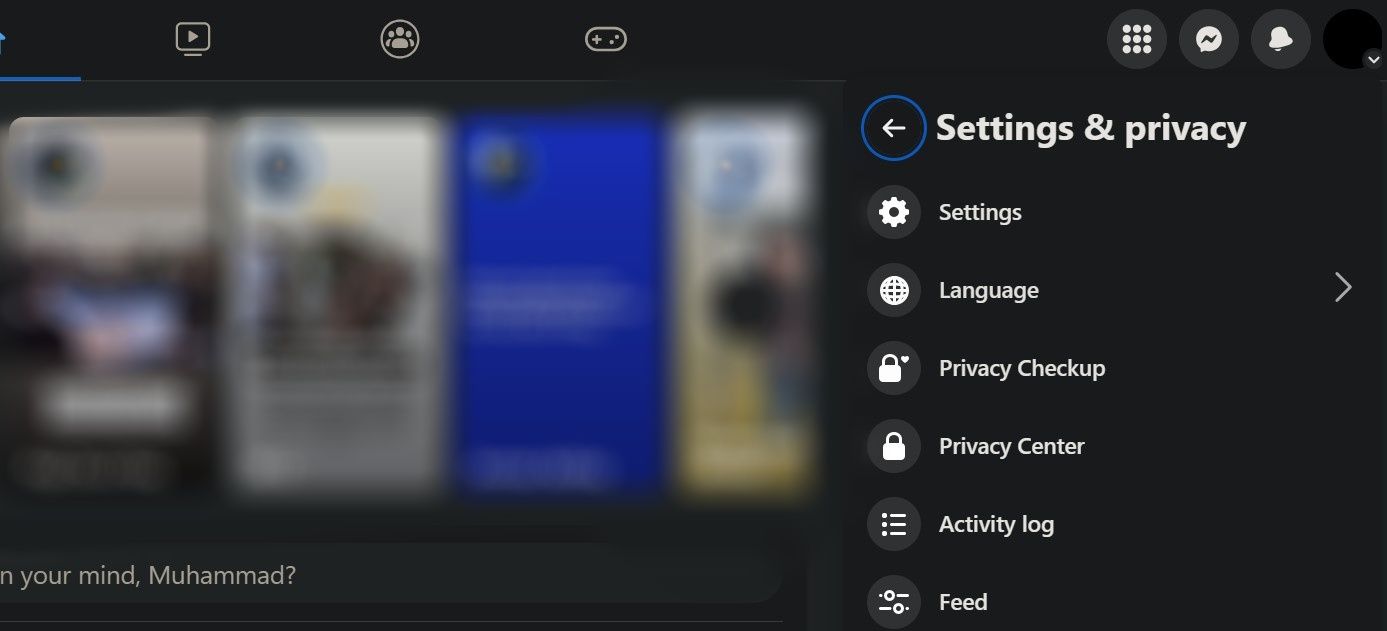Open the Gaming tab icon

[605, 39]
